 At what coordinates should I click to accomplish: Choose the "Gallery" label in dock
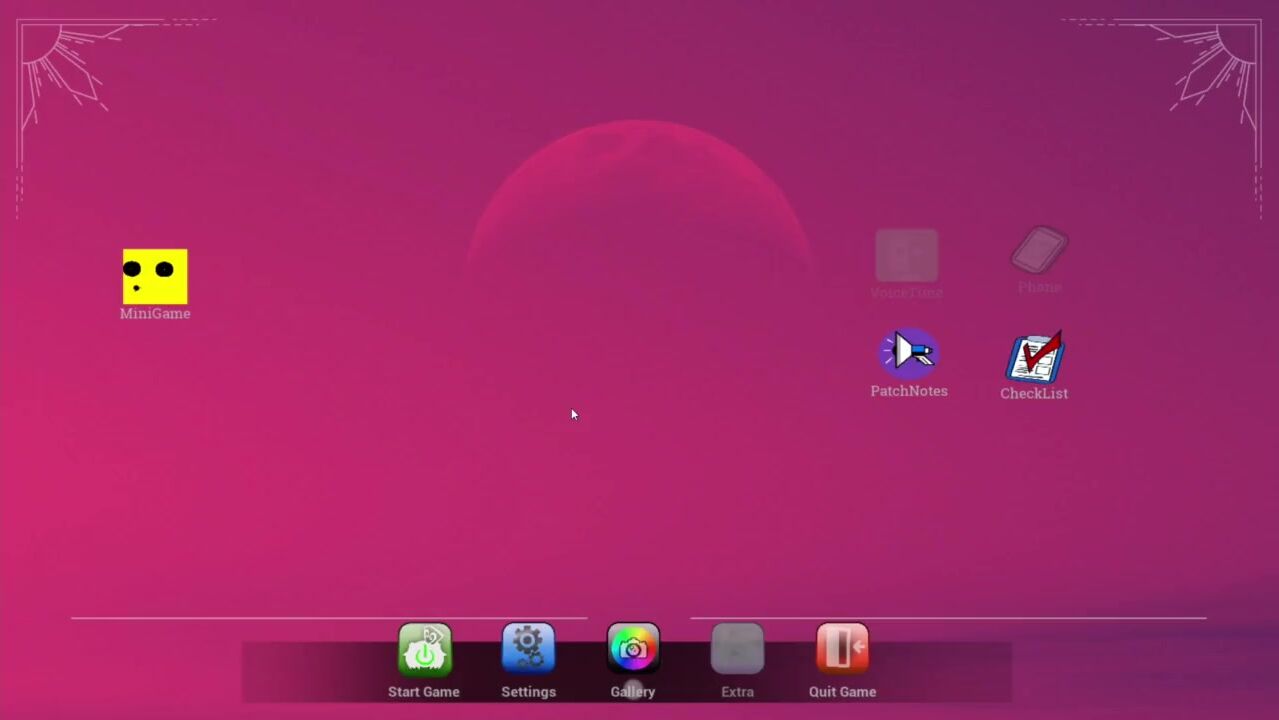coord(633,692)
